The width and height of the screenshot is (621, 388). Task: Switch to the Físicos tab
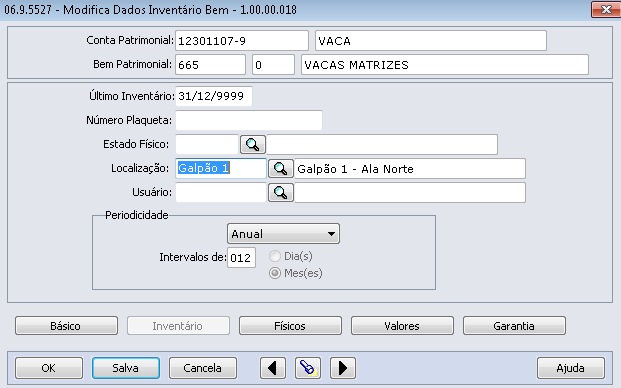point(290,325)
